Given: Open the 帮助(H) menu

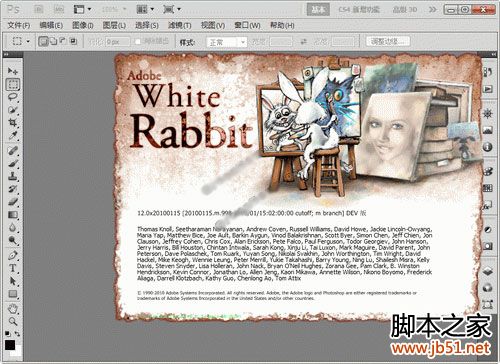Looking at the screenshot, I should [x=282, y=25].
